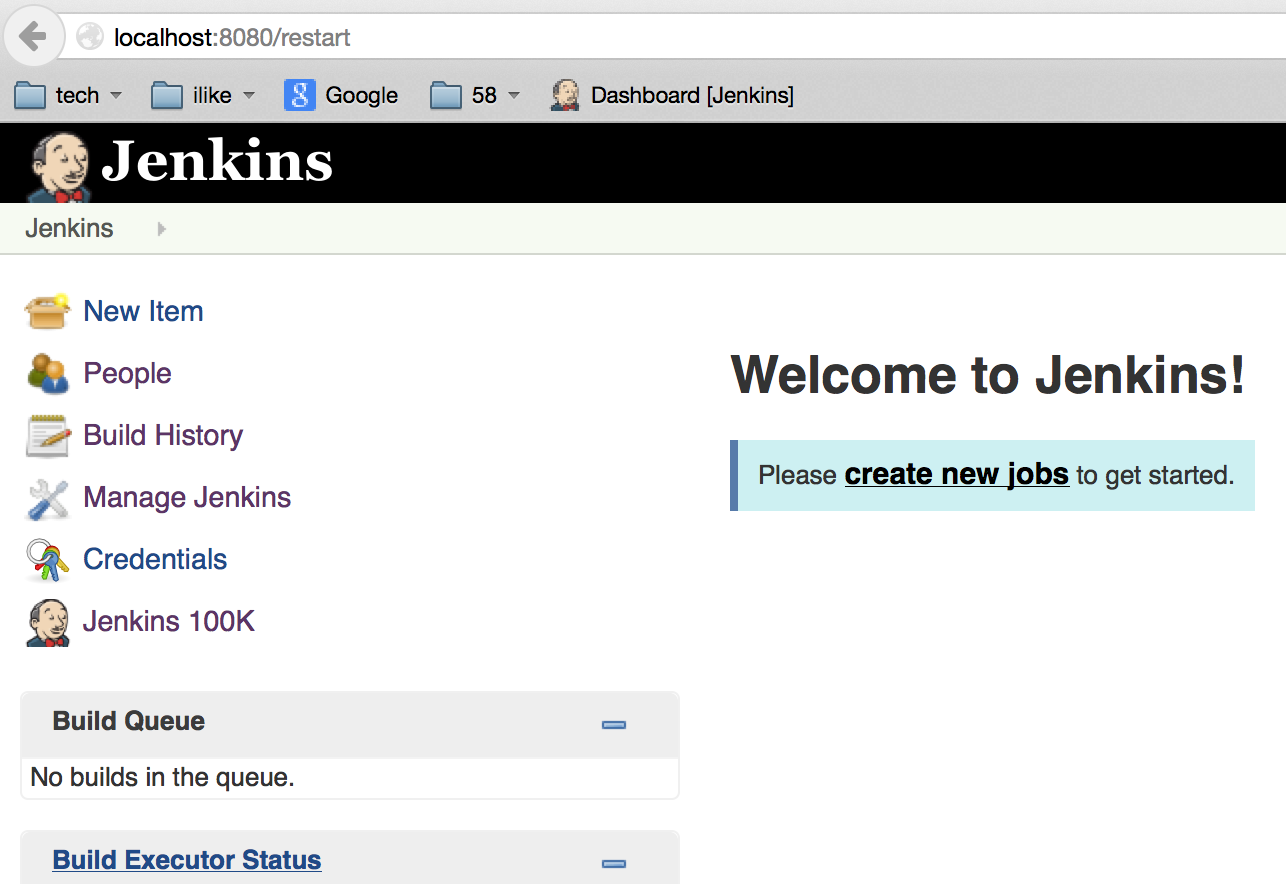Open the 58 bookmarks folder
Screen dimensions: 1286x884
click(475, 95)
